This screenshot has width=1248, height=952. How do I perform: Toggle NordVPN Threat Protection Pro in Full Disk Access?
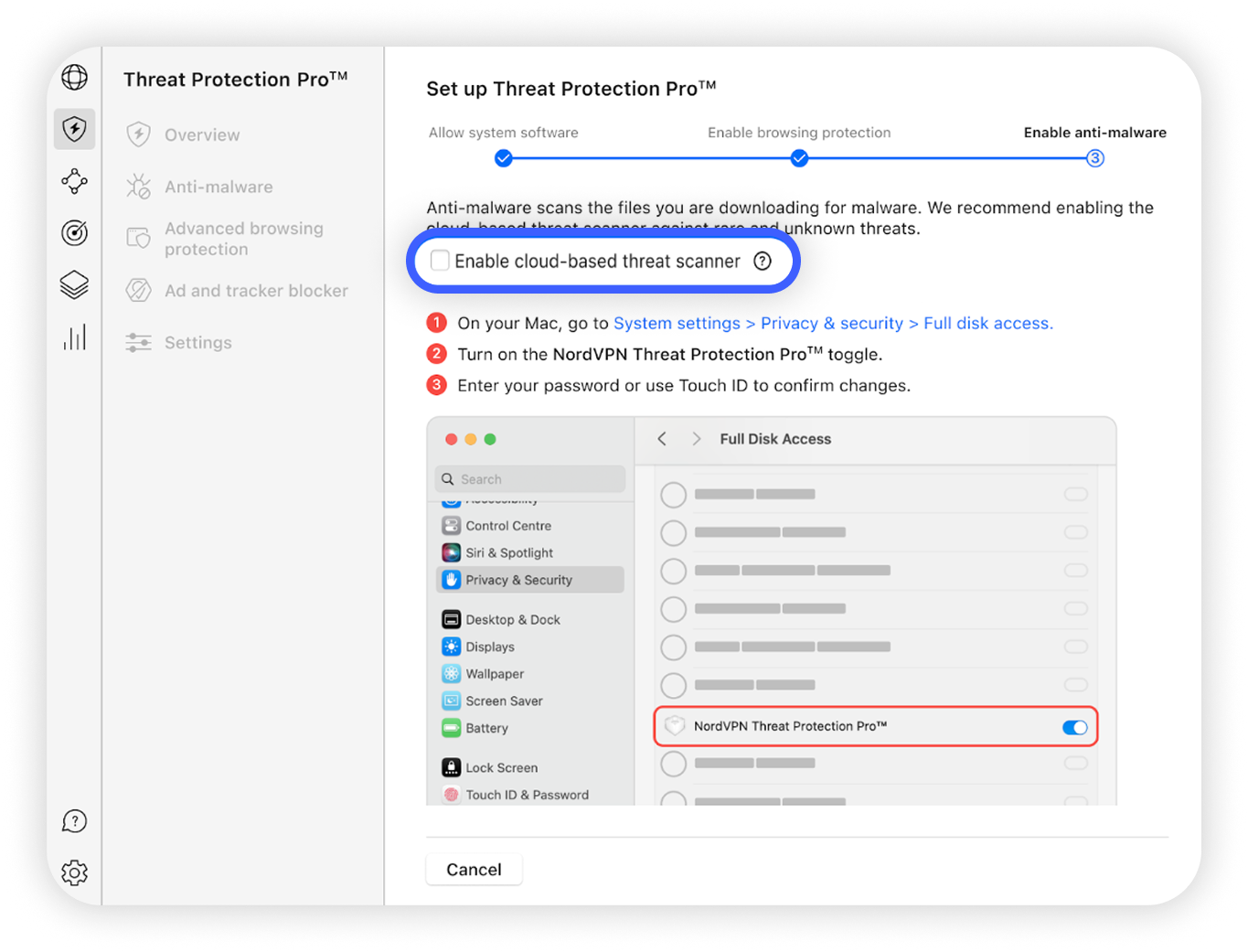[x=1074, y=727]
